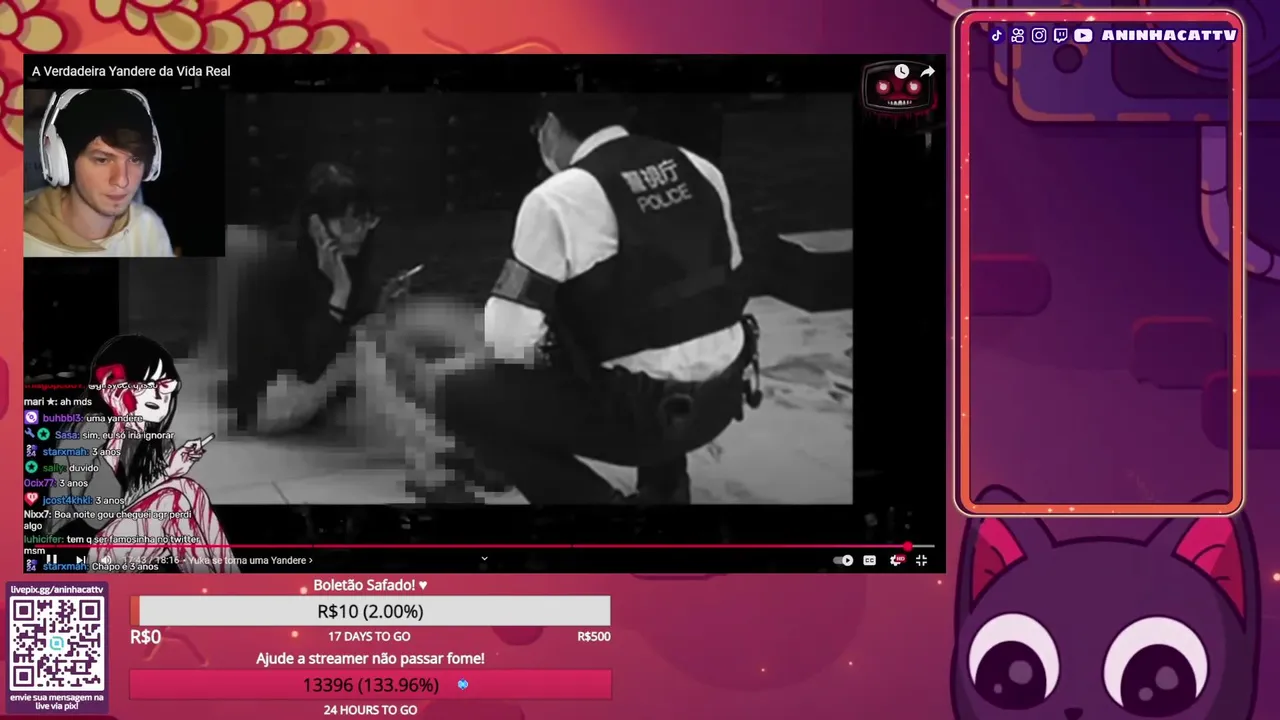Click the TikTok icon in the header

pyautogui.click(x=997, y=35)
